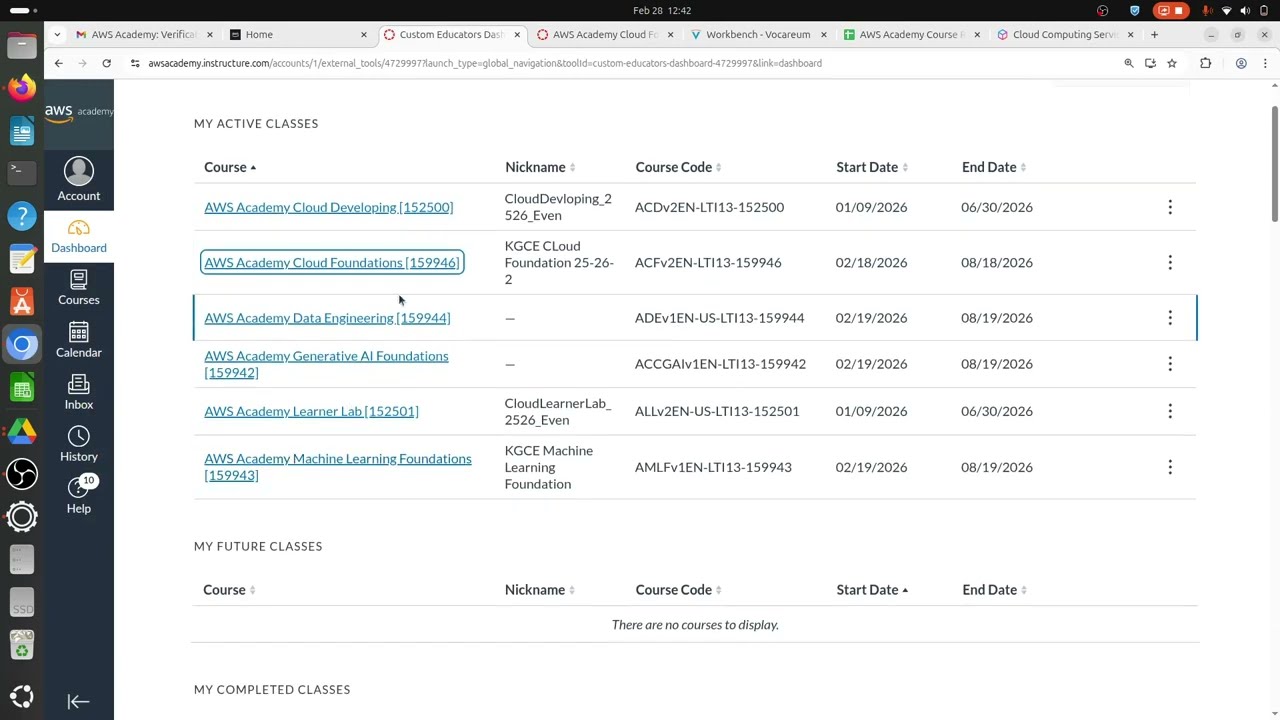Open the tab search dropdown in Chrome
The width and height of the screenshot is (1280, 720).
click(x=57, y=34)
